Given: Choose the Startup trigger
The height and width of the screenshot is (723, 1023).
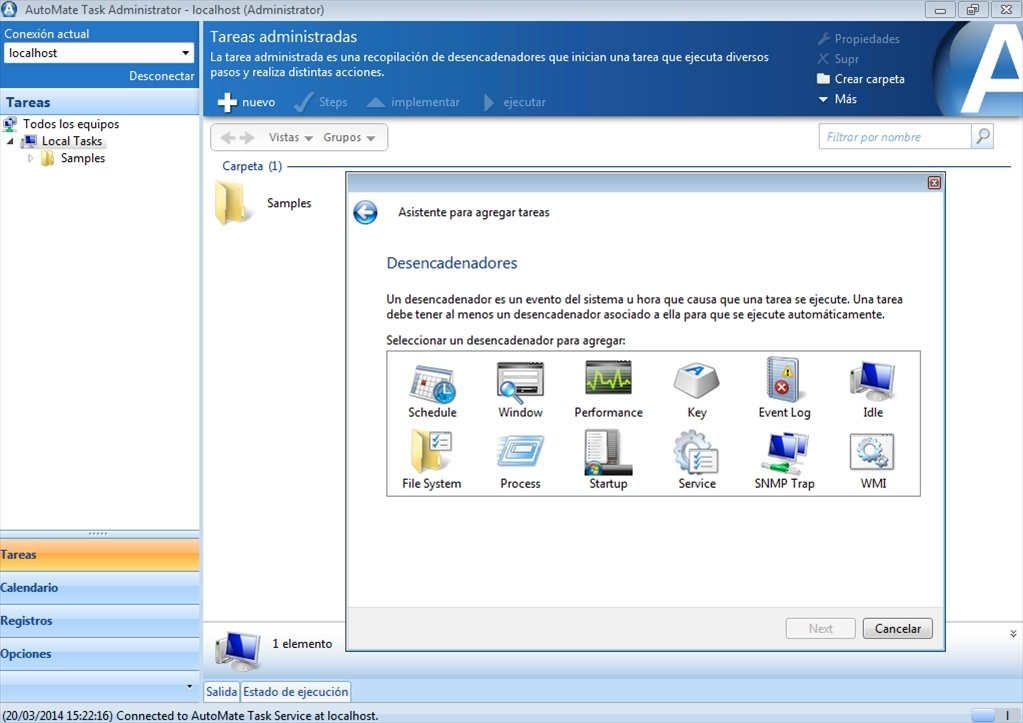Looking at the screenshot, I should [608, 452].
